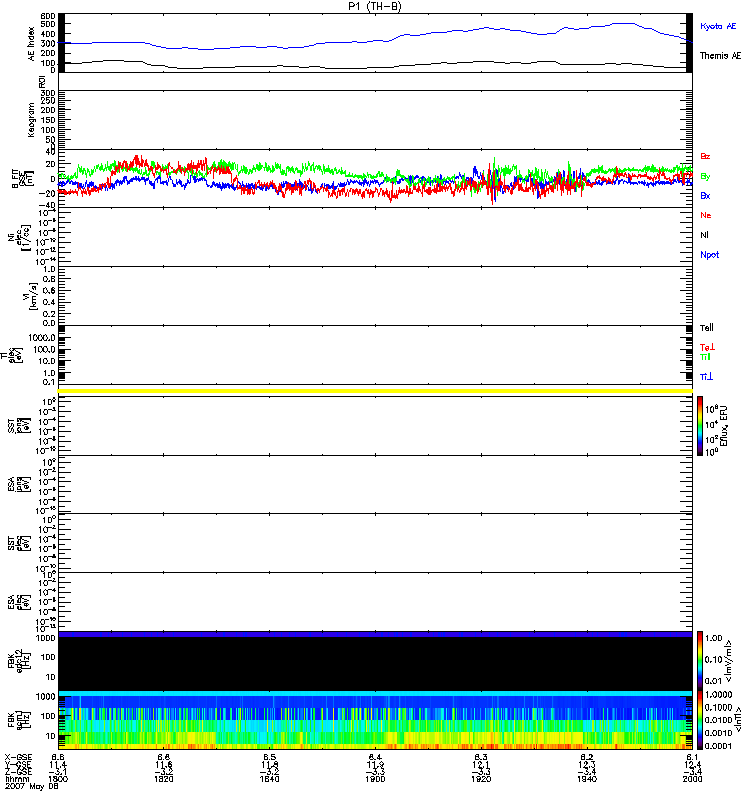The image size is (750, 800).
Task: Click the 1820 time axis label
Action: (x=164, y=779)
